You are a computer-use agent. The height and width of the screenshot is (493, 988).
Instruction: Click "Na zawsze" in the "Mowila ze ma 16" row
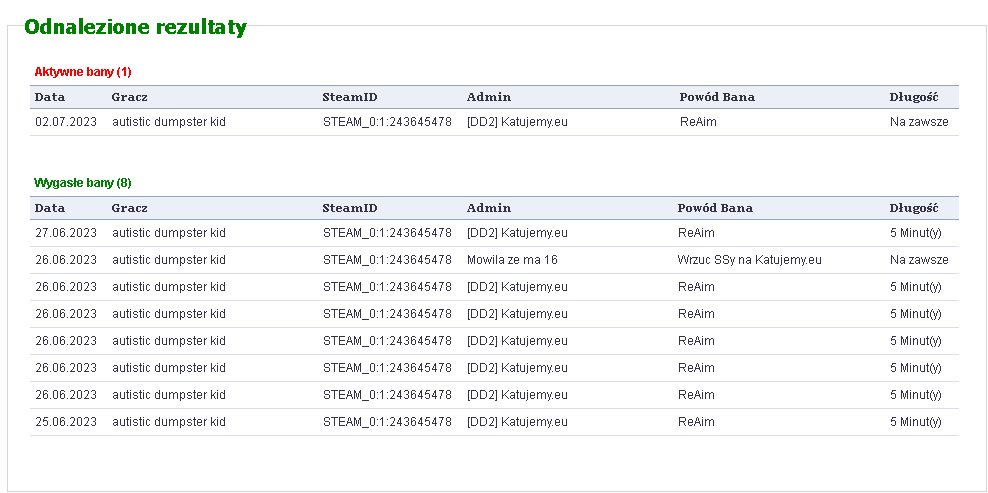pyautogui.click(x=919, y=260)
